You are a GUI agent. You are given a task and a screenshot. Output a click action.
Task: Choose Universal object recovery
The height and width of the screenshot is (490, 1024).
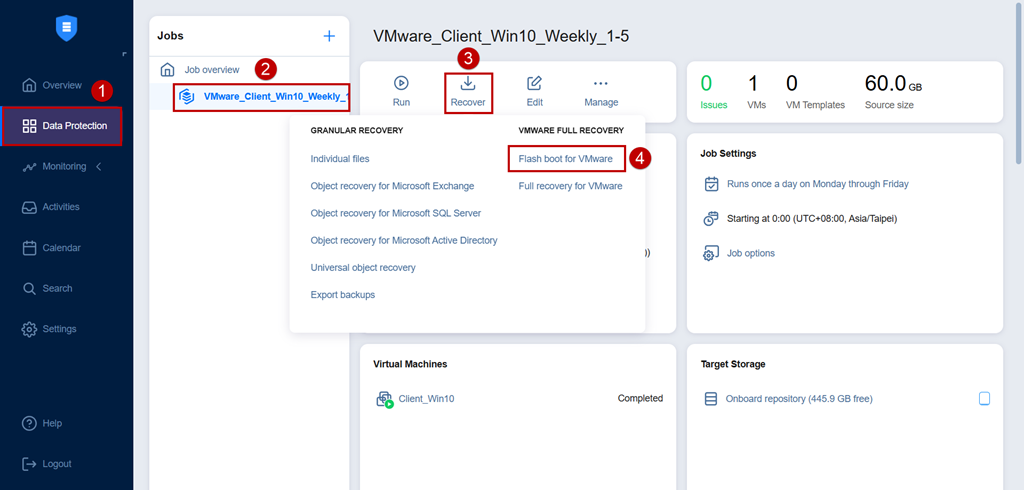point(363,268)
